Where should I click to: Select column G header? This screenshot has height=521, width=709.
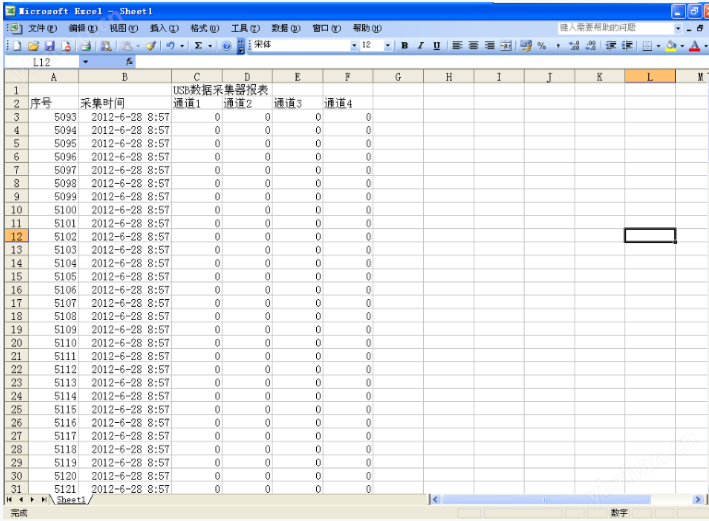coord(398,77)
